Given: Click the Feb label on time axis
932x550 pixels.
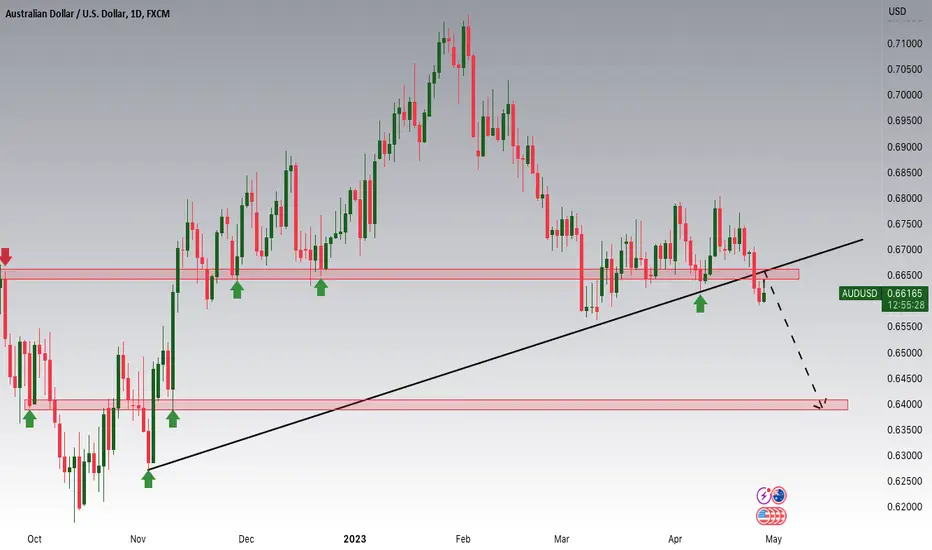Looking at the screenshot, I should coord(463,539).
